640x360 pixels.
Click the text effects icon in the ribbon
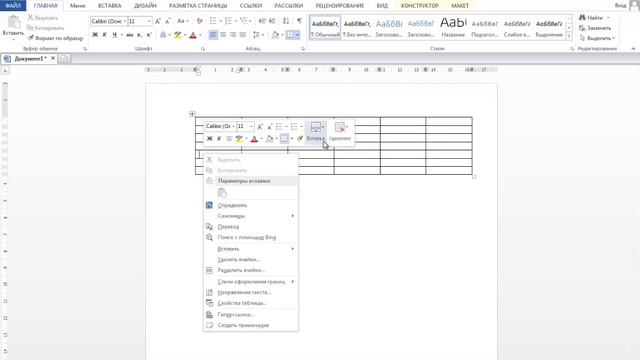point(163,35)
